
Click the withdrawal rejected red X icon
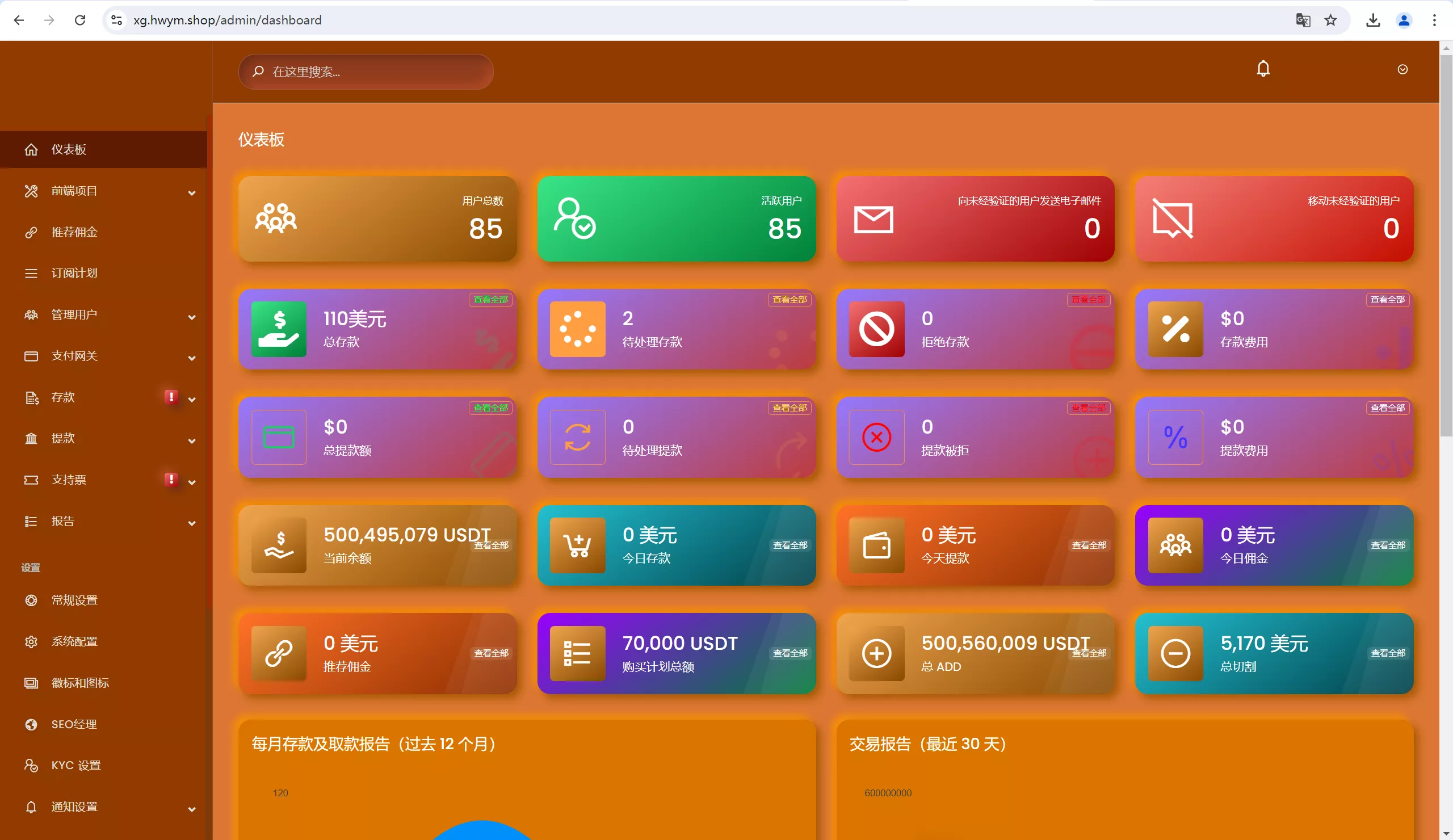coord(876,437)
